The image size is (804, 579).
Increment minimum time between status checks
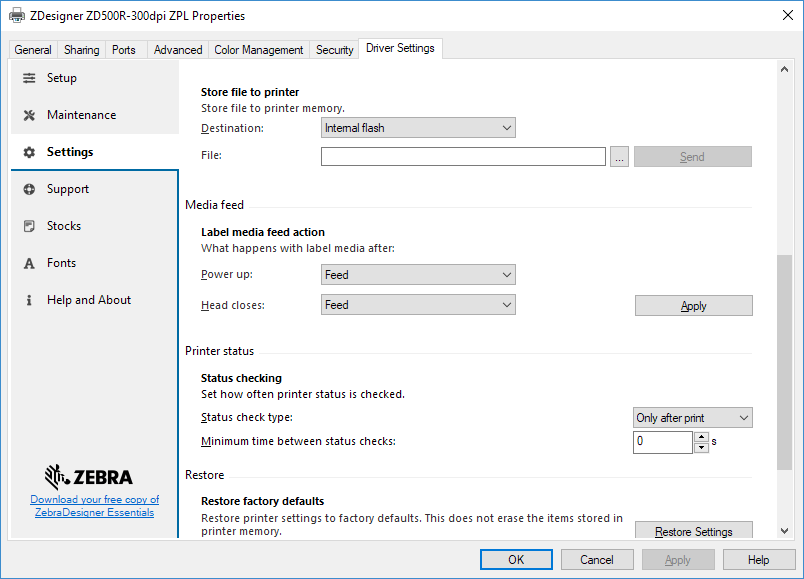(x=699, y=437)
